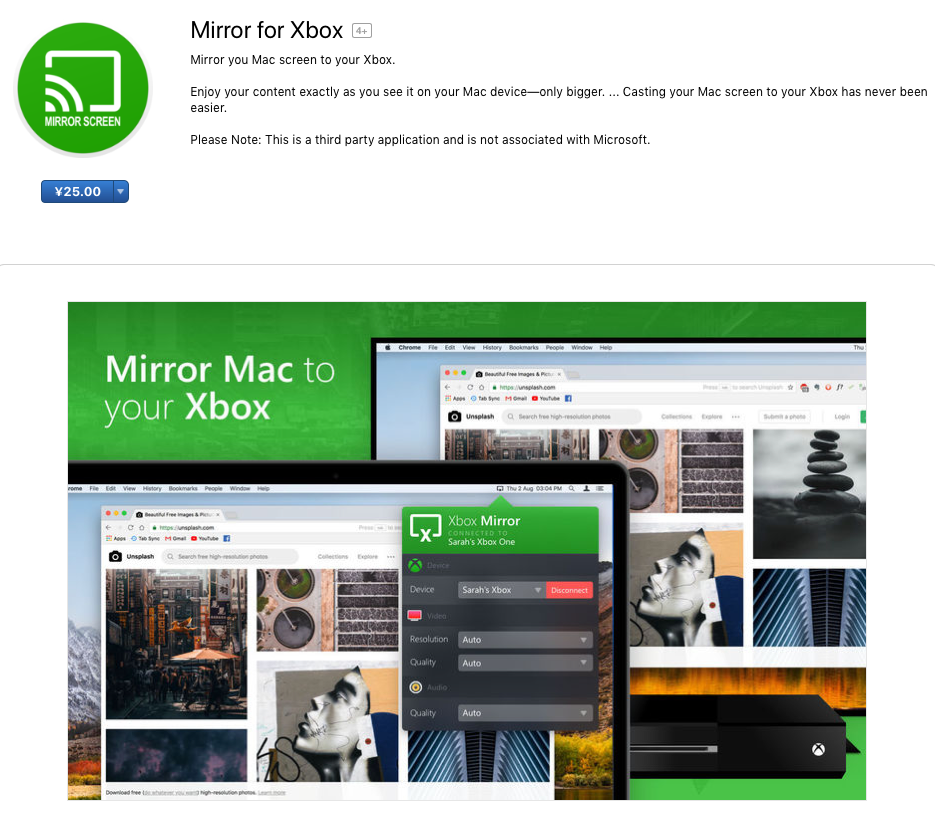This screenshot has height=813, width=935.
Task: Click the yellow speaker icon beside the Audio heading
Action: tap(416, 687)
